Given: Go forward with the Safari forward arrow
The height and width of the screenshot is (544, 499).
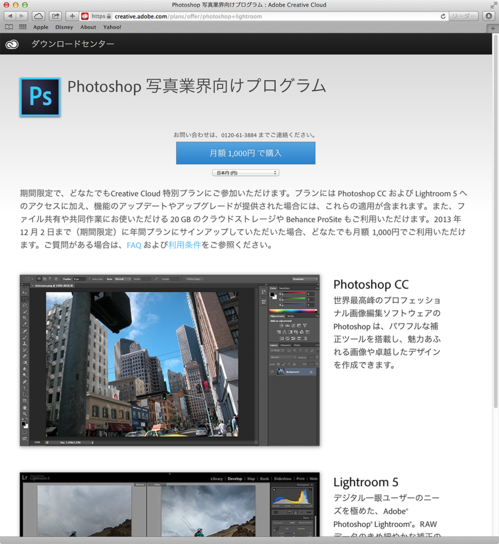Looking at the screenshot, I should point(22,16).
